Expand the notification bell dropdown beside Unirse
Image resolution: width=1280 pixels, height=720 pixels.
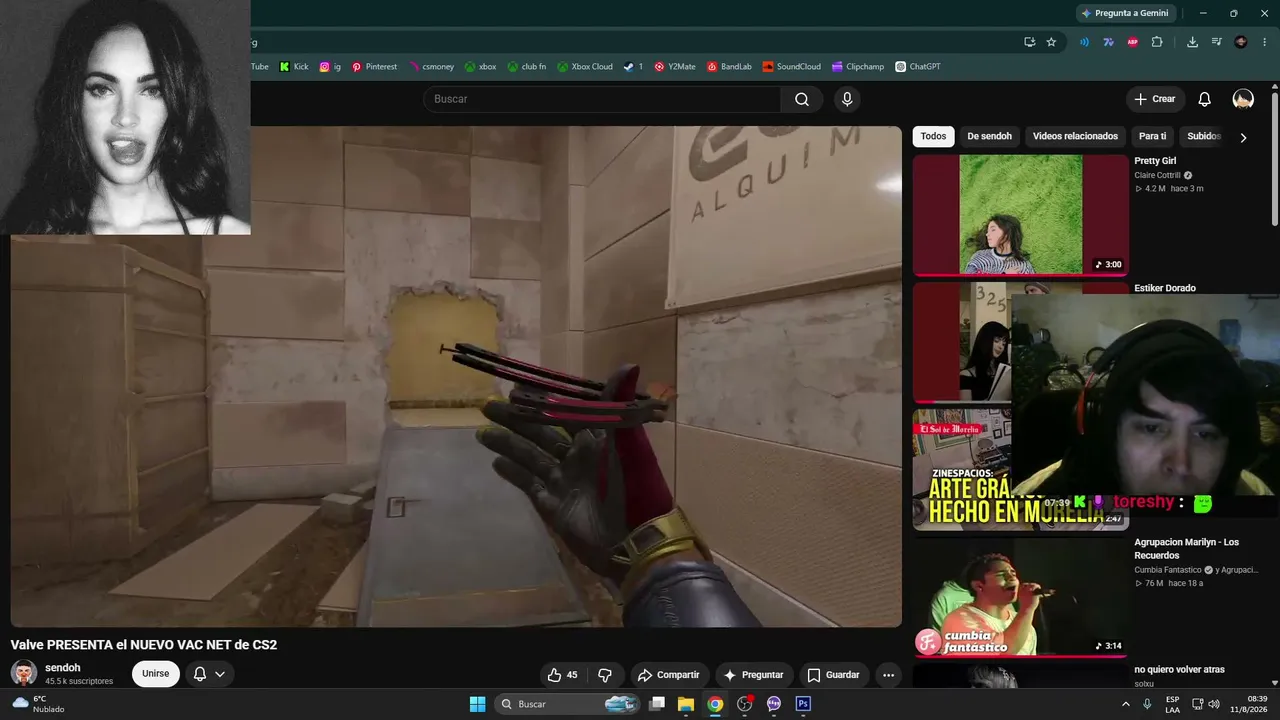(x=209, y=674)
